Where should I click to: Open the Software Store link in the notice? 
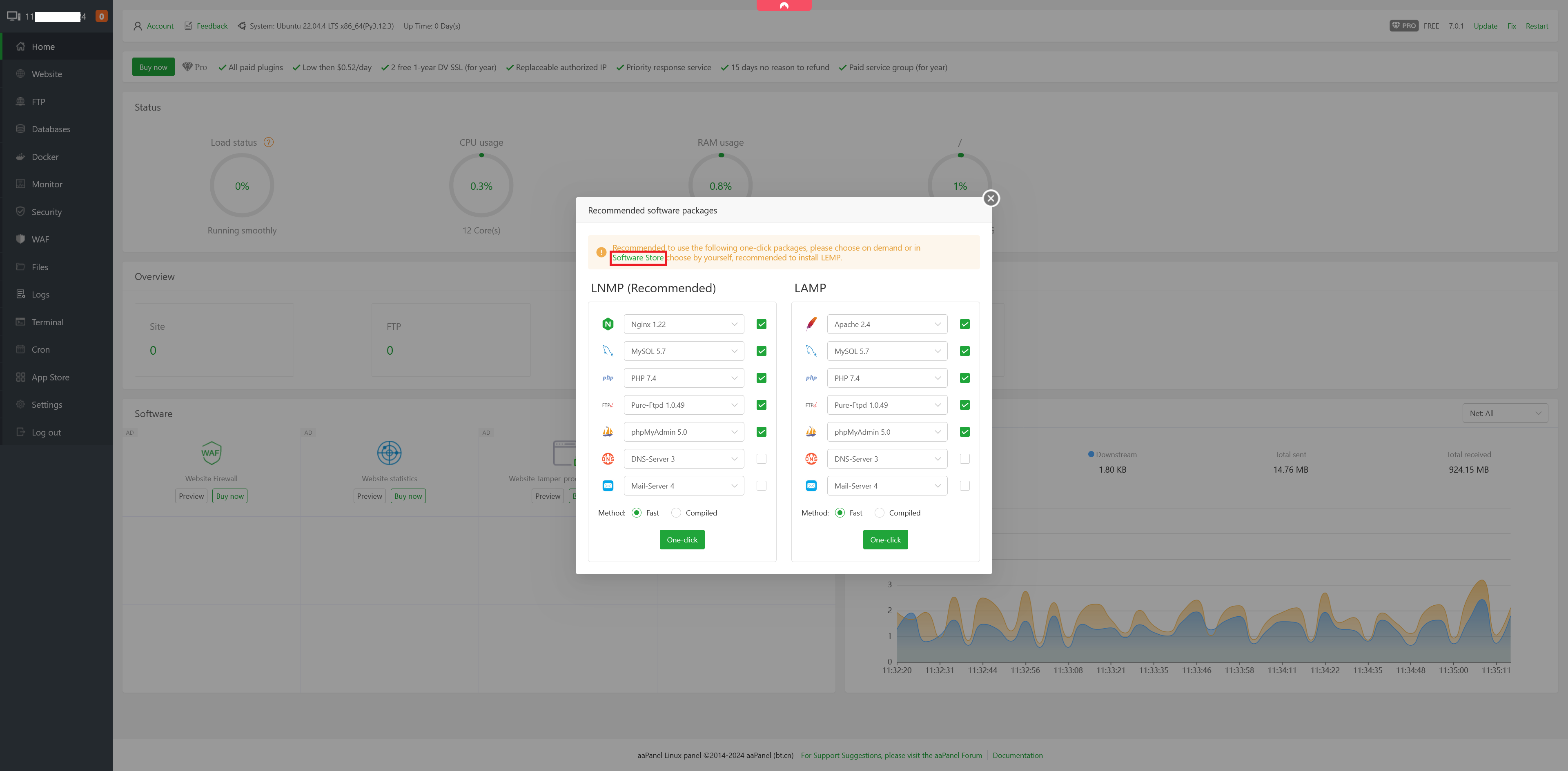coord(638,258)
